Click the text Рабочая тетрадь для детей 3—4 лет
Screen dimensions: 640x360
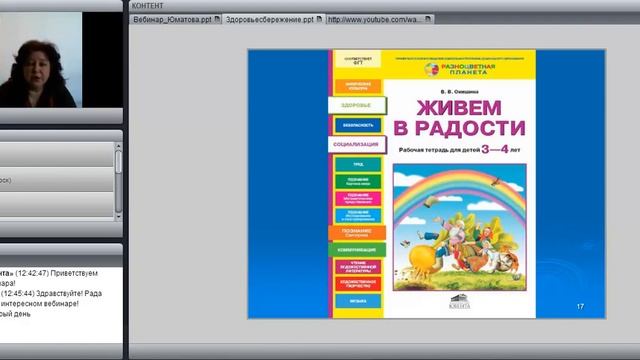click(x=460, y=149)
